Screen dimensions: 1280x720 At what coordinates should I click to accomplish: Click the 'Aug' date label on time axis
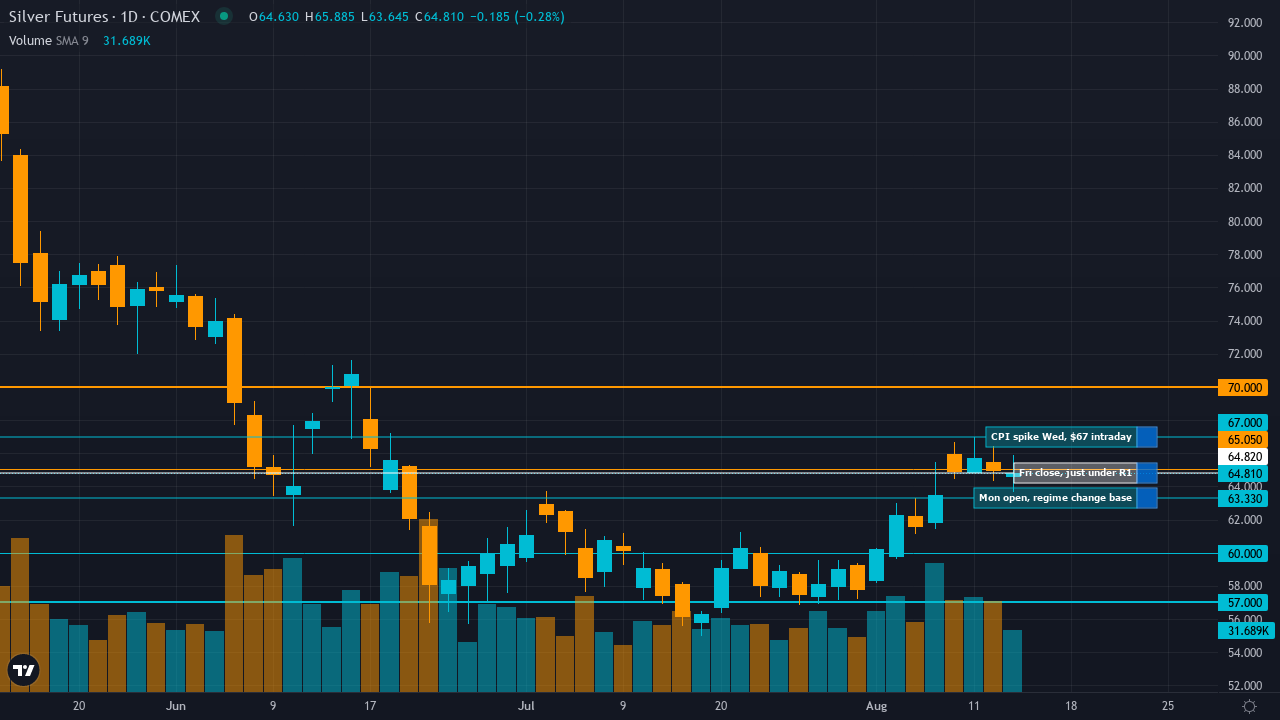click(x=876, y=706)
